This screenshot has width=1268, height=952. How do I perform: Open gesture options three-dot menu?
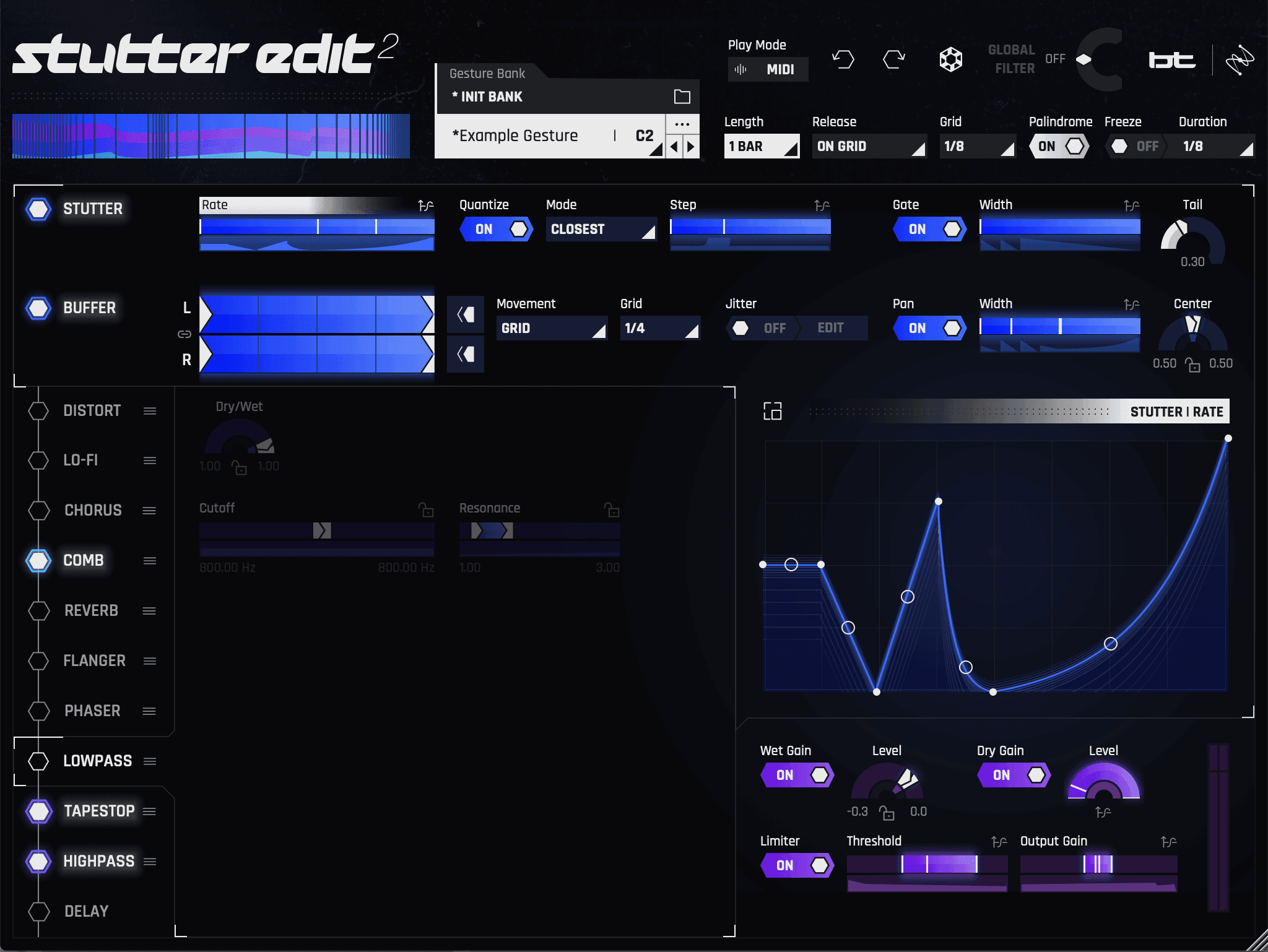point(682,124)
